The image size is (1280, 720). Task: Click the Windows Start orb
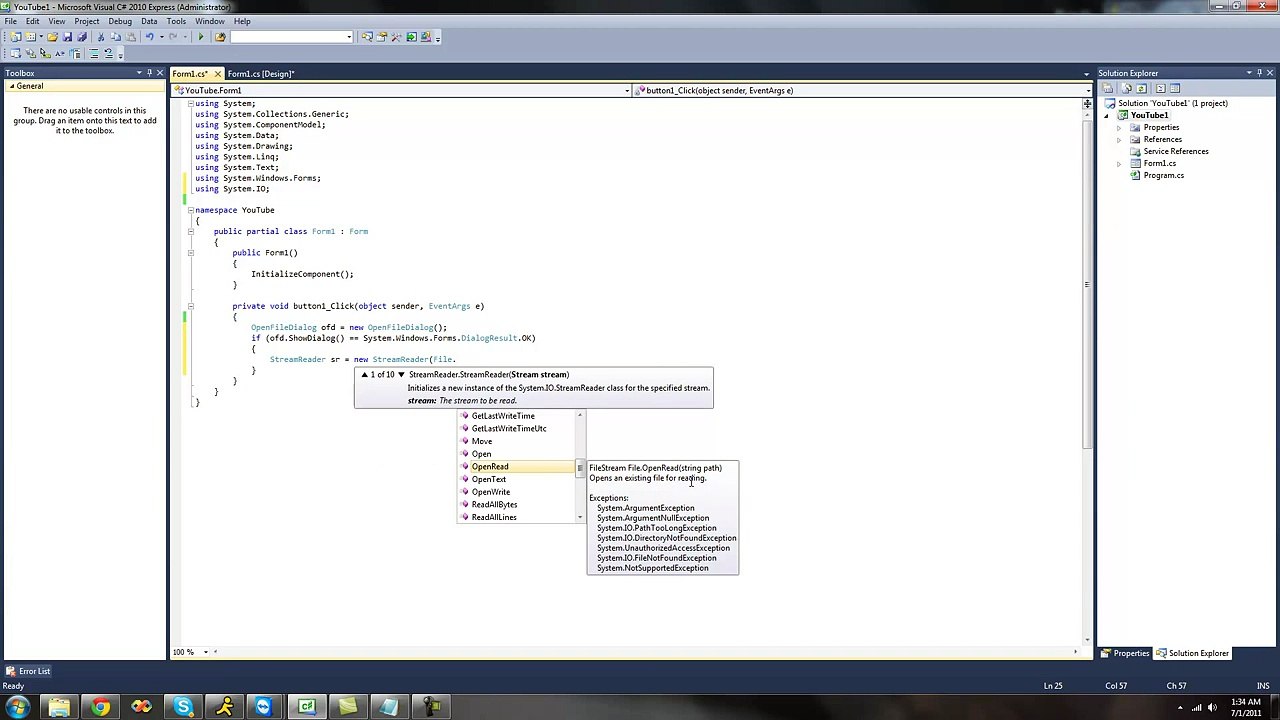pyautogui.click(x=18, y=707)
